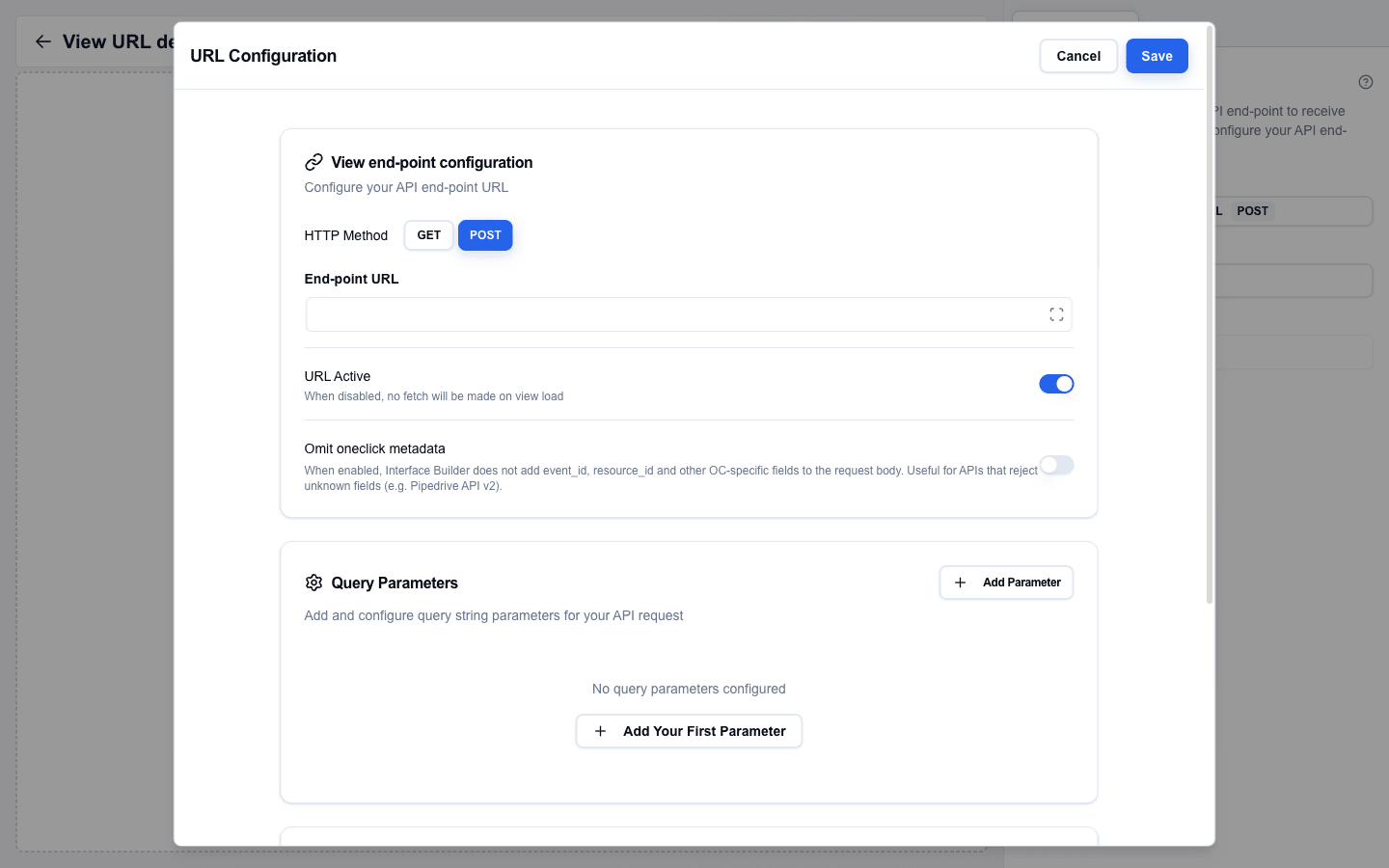The width and height of the screenshot is (1389, 868).
Task: Click the View end-point configuration heading
Action: tap(432, 162)
